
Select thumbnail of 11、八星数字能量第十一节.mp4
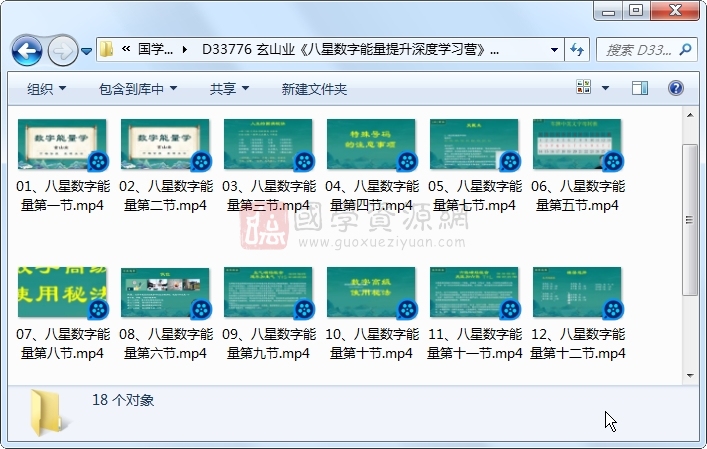click(474, 292)
